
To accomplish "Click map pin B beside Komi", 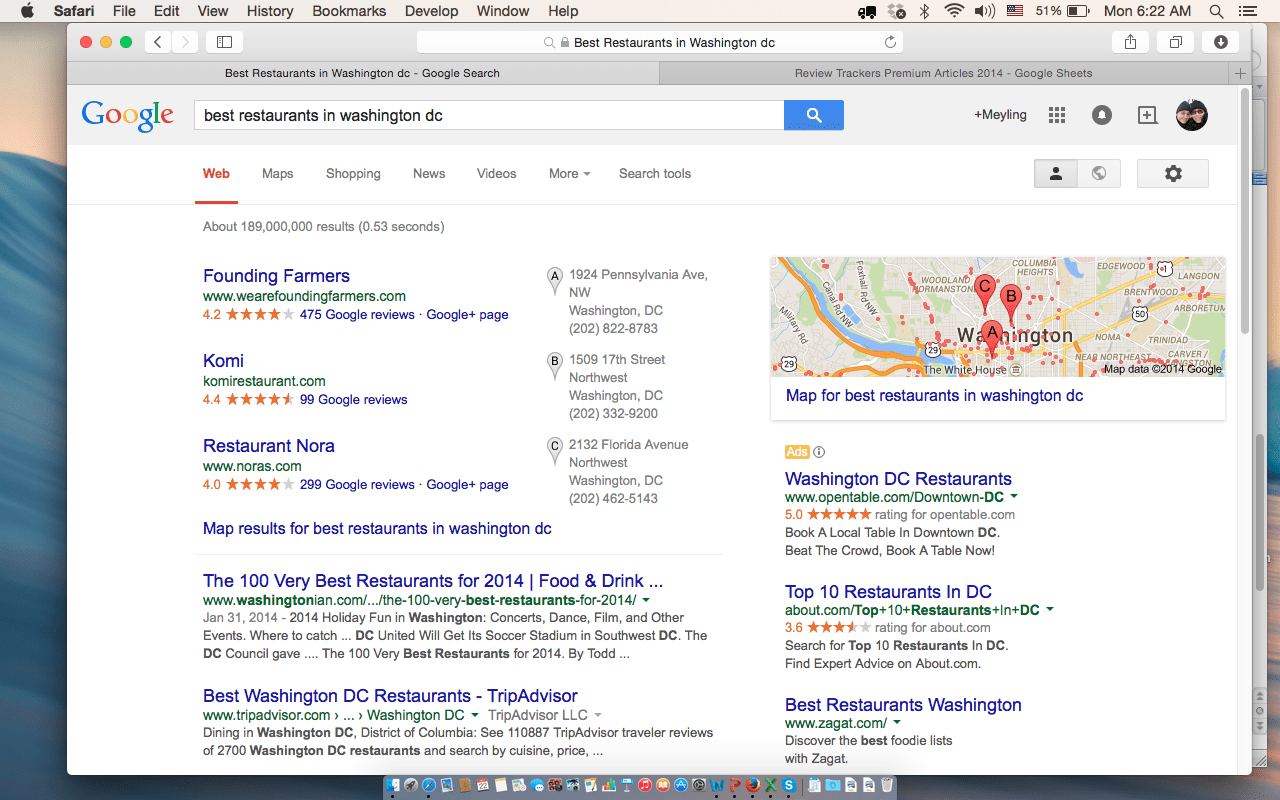I will 555,366.
